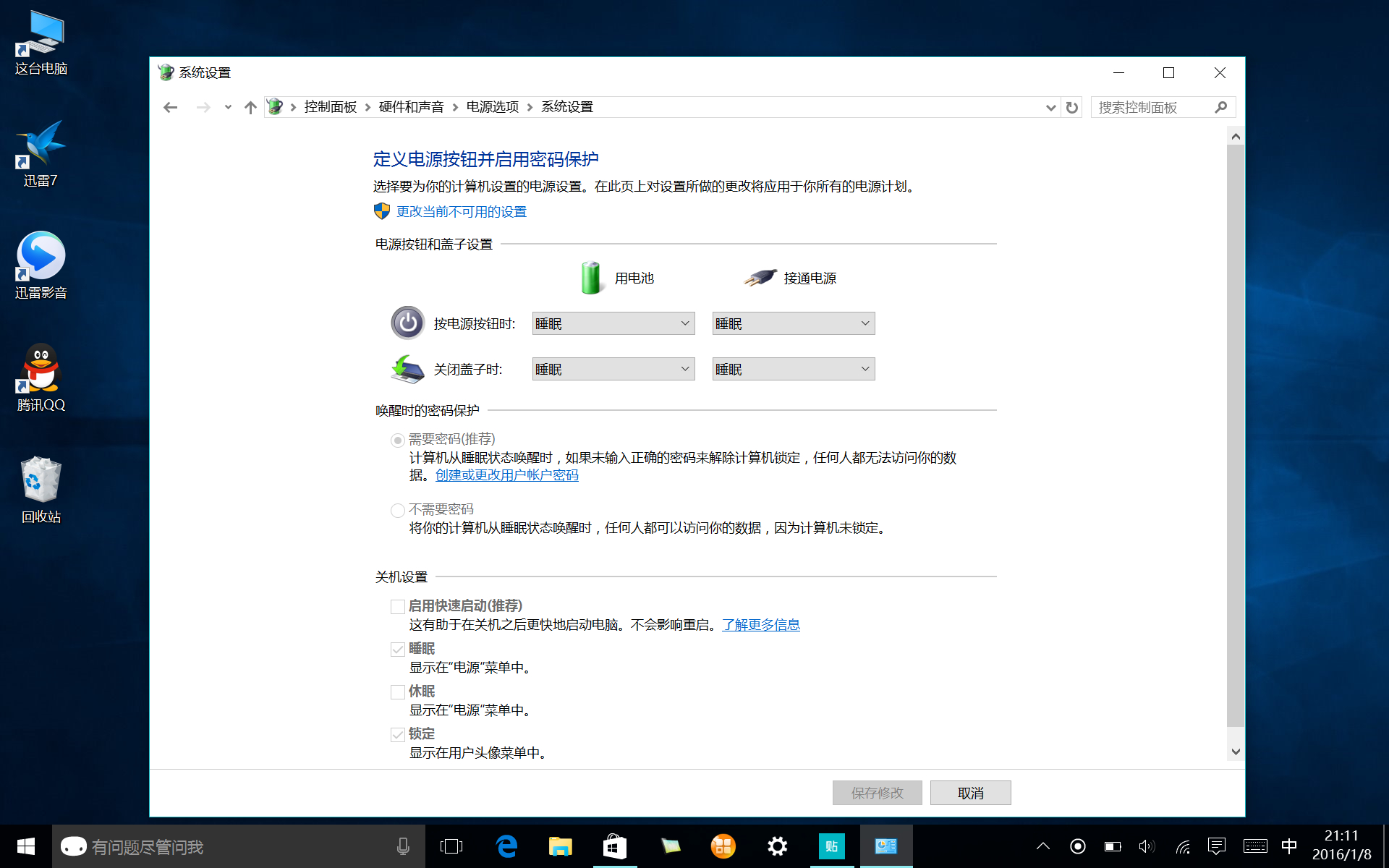Click the search magnifier icon
The image size is (1389, 868).
[x=1221, y=107]
